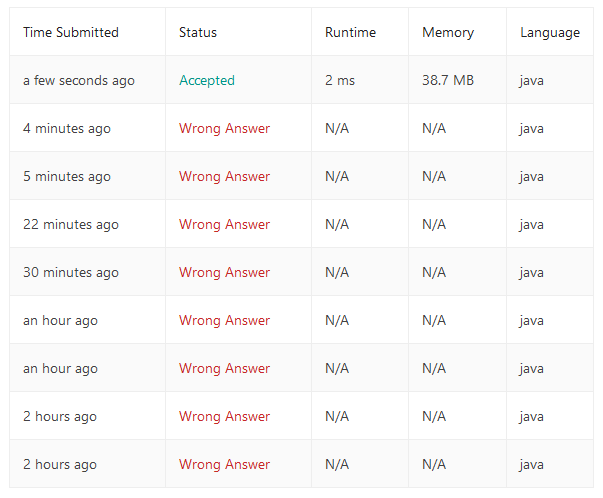Click runtime N/A in 30 minutes row
Image resolution: width=603 pixels, height=498 pixels.
[x=337, y=273]
